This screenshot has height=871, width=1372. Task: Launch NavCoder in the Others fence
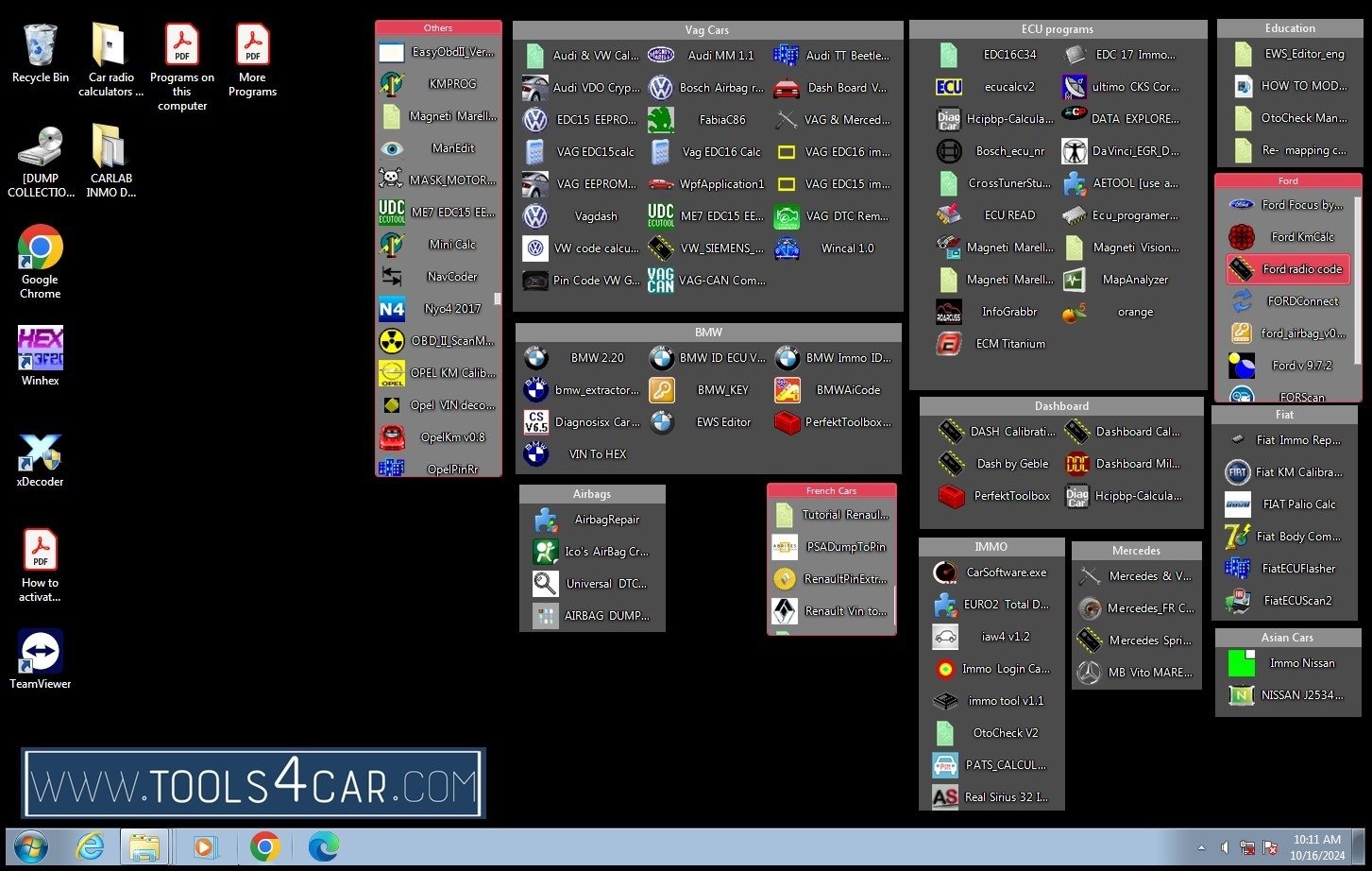coord(436,277)
